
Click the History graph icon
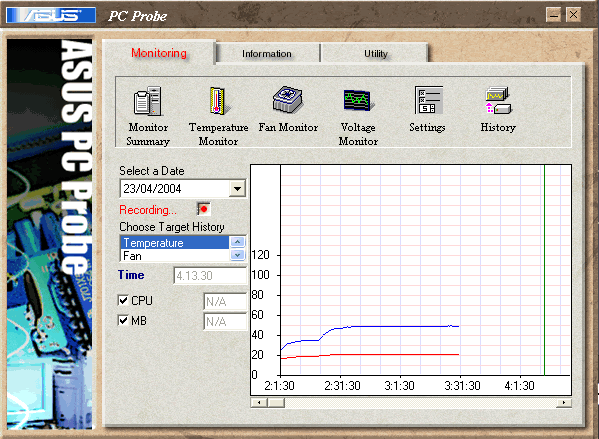click(498, 100)
